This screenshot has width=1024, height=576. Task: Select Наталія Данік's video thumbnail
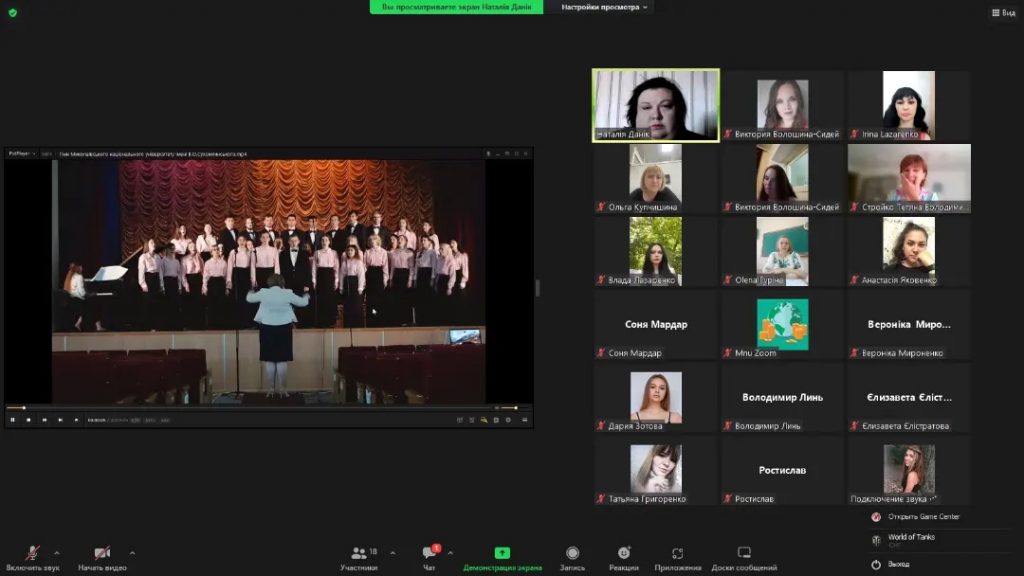click(x=655, y=105)
